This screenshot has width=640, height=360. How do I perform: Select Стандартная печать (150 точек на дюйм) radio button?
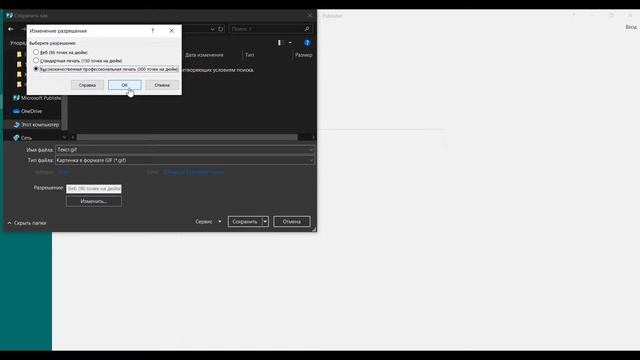pos(36,60)
